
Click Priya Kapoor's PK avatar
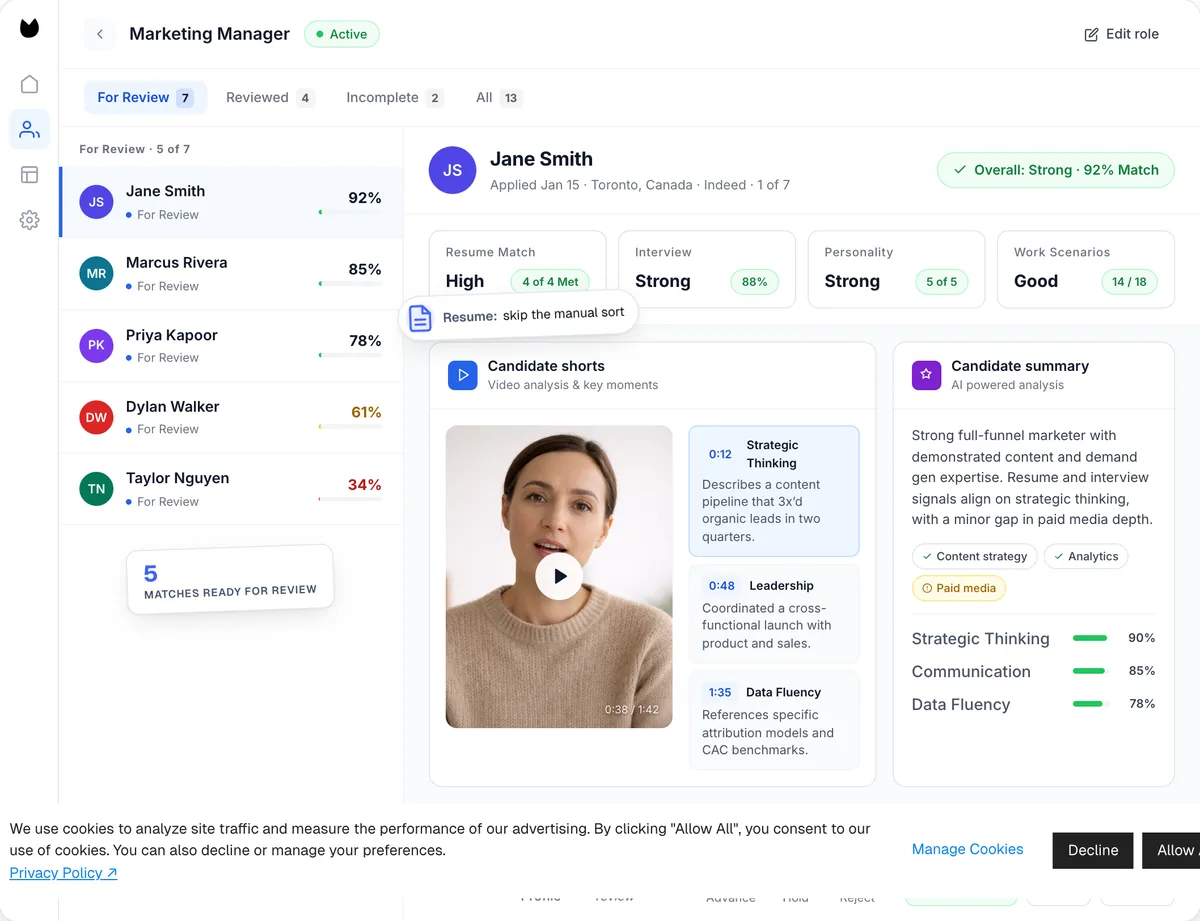[96, 345]
